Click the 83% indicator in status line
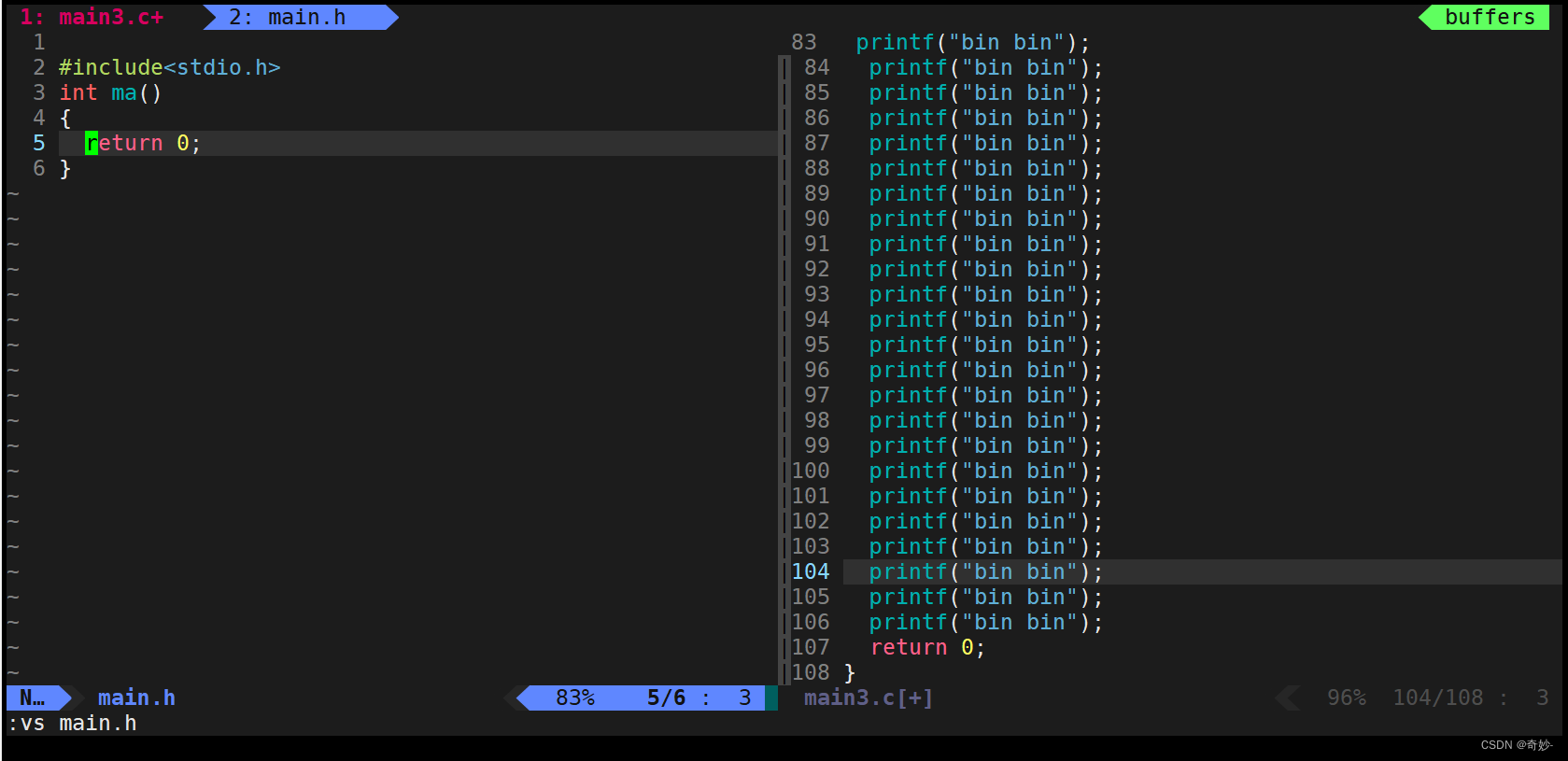The height and width of the screenshot is (761, 1568). [x=574, y=698]
